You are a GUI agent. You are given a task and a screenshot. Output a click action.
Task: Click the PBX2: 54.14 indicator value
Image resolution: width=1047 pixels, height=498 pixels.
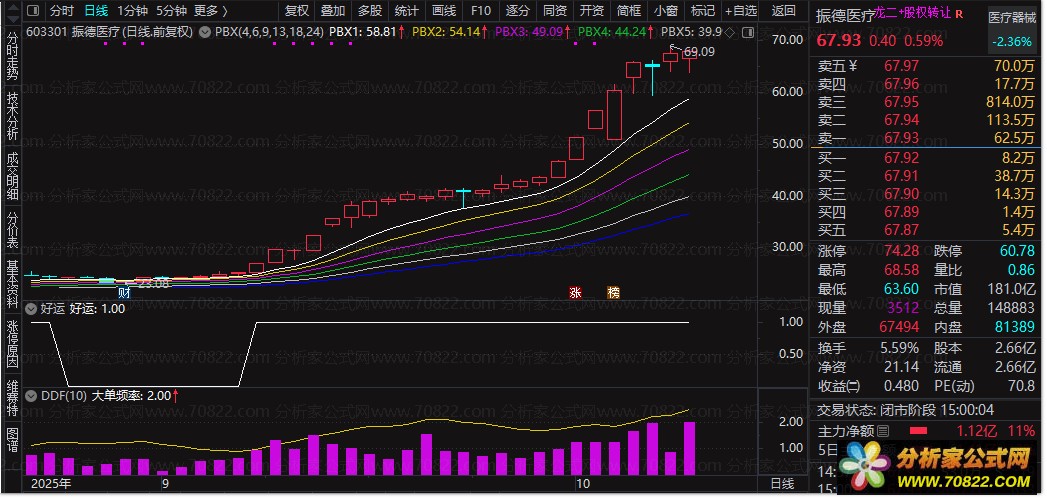pyautogui.click(x=450, y=31)
